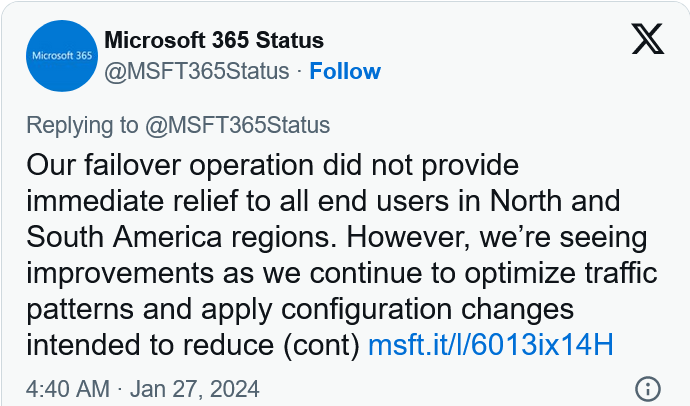690x406 pixels.
Task: Open the X logo link
Action: 647,39
